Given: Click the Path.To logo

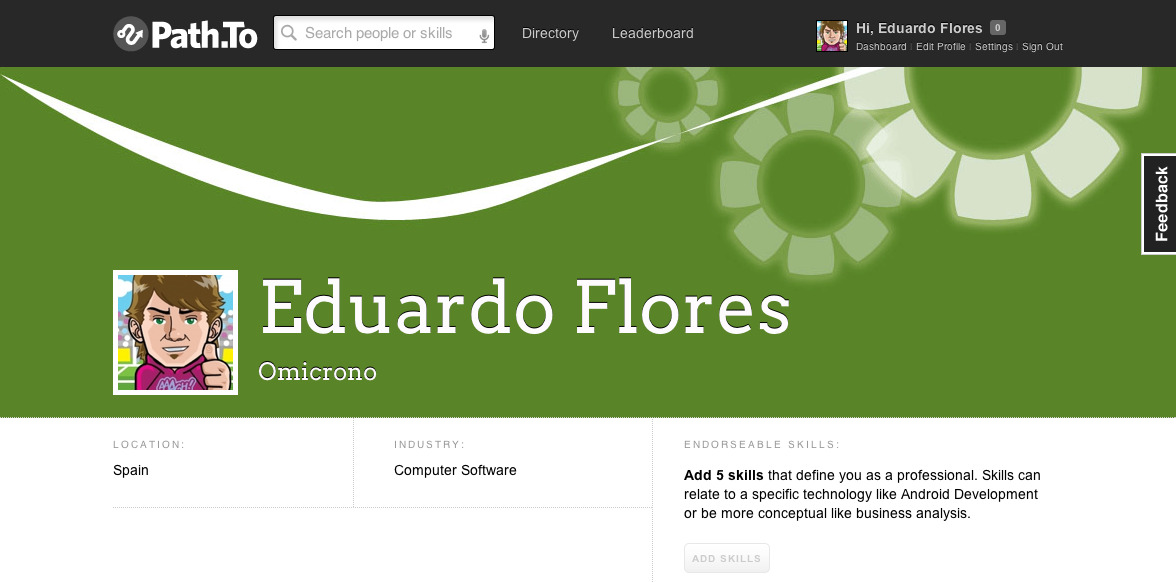Looking at the screenshot, I should pyautogui.click(x=185, y=34).
